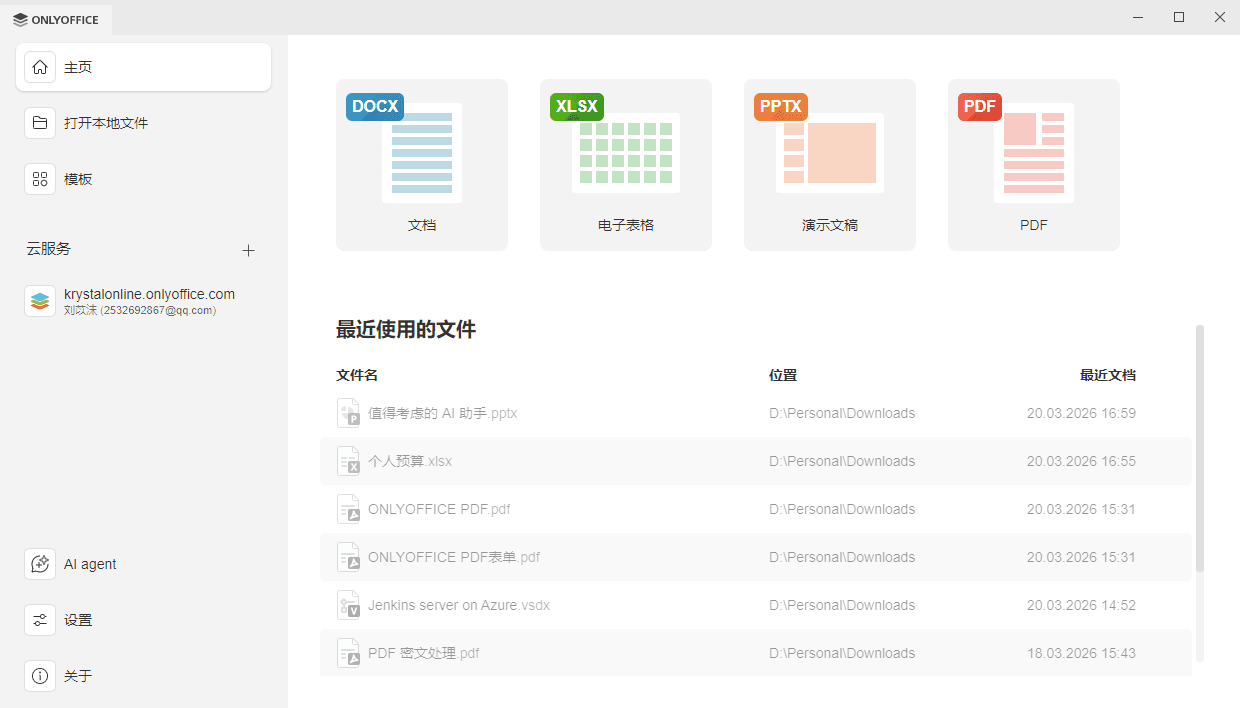This screenshot has width=1240, height=708.
Task: Sort files by 最近文档 column header
Action: (x=1109, y=374)
